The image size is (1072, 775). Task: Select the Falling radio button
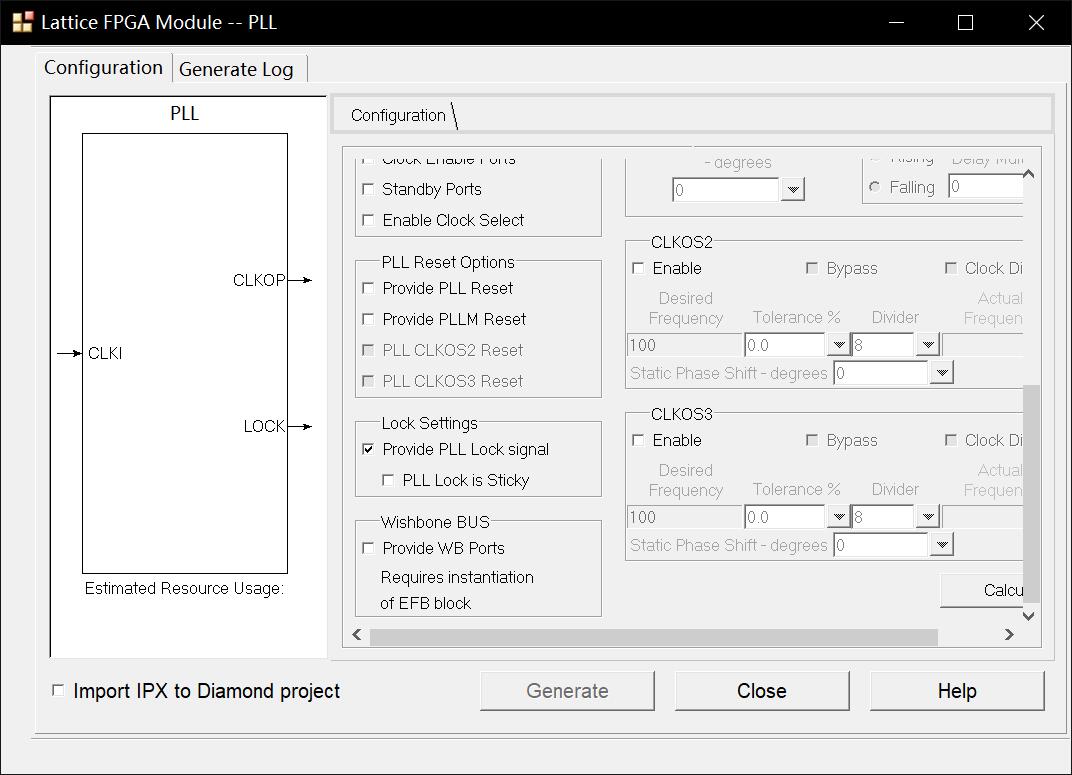click(874, 187)
